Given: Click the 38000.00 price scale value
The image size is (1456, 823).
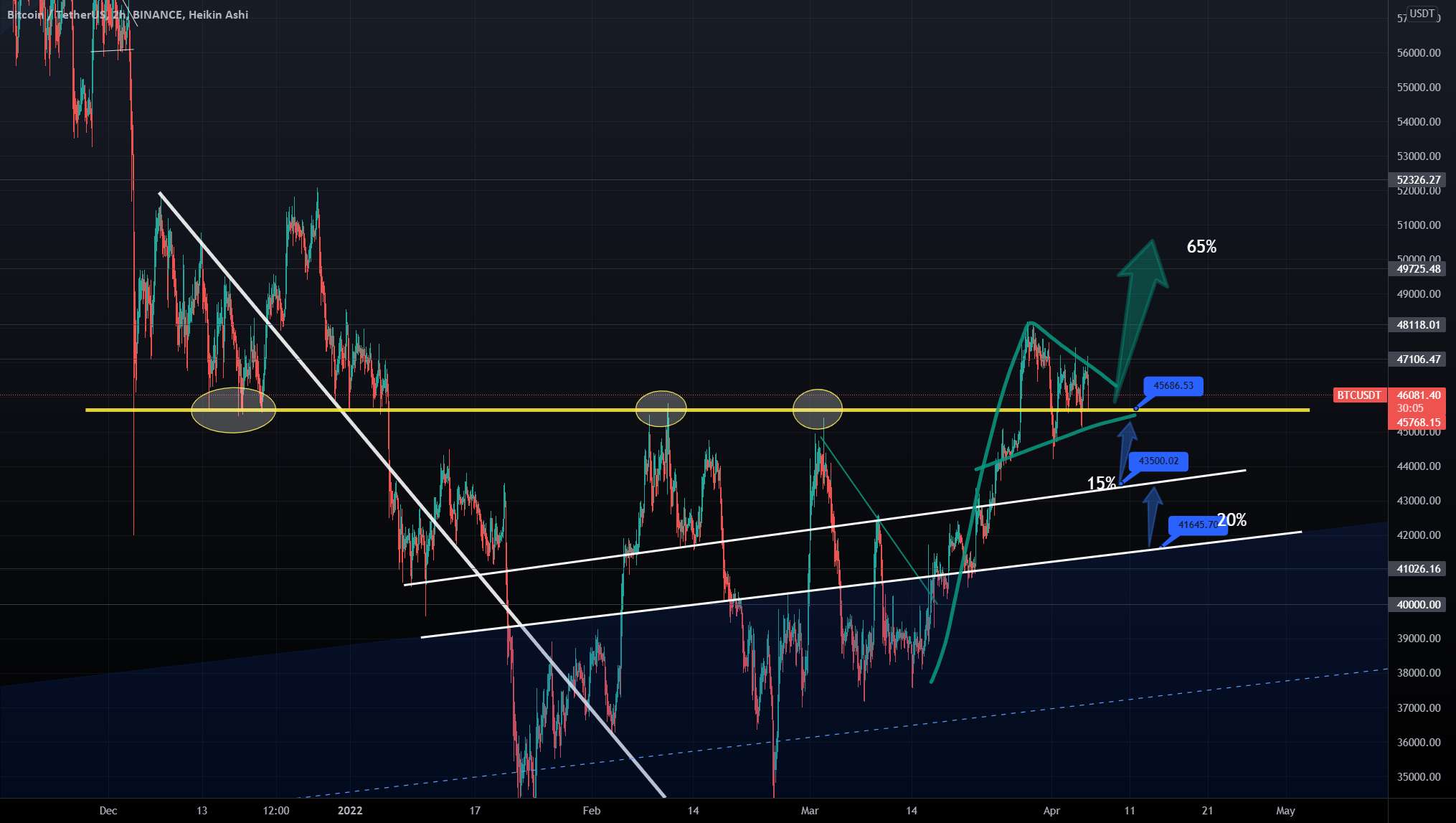Looking at the screenshot, I should pos(1419,673).
